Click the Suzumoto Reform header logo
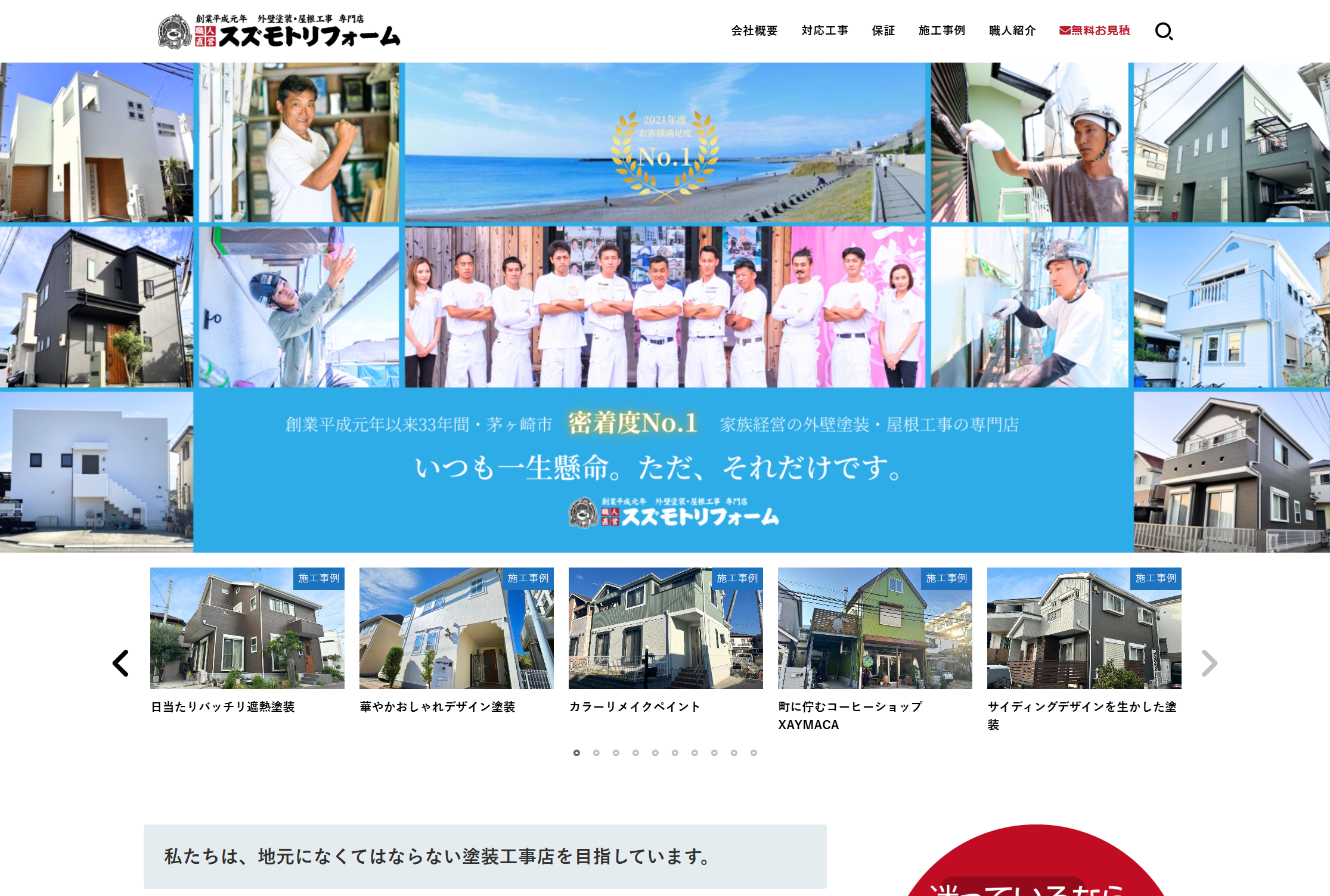Viewport: 1330px width, 896px height. coord(279,32)
